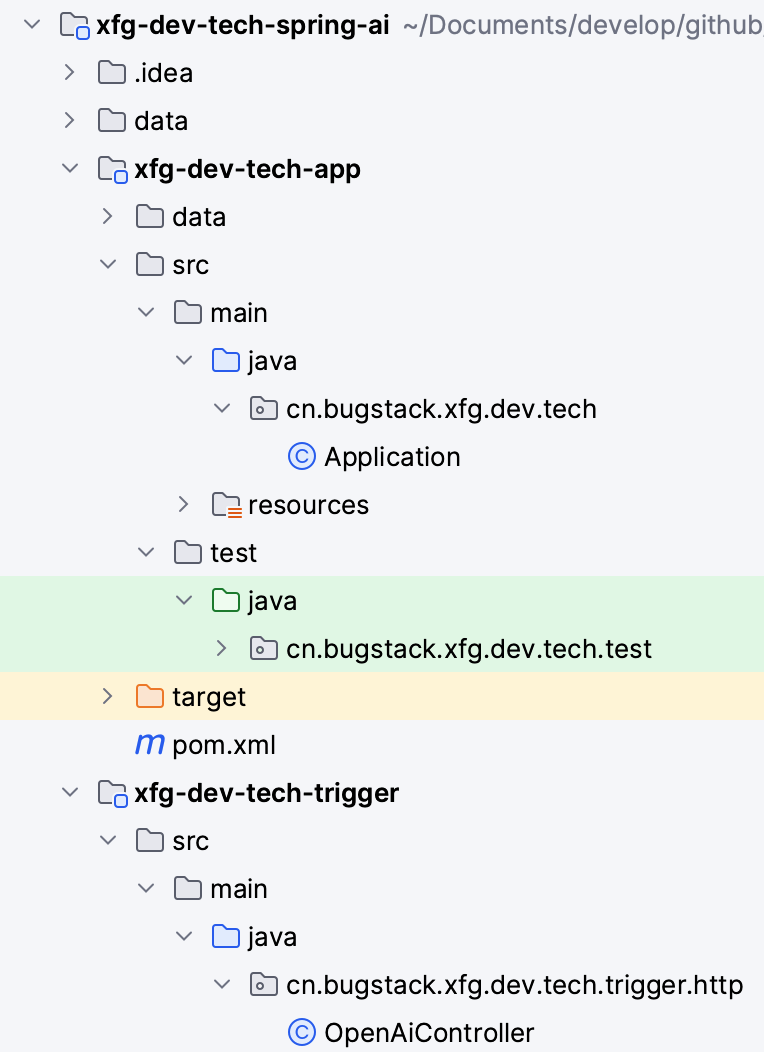This screenshot has width=764, height=1052.
Task: Click the xfg-dev-tech-trigger module icon
Action: pos(113,793)
